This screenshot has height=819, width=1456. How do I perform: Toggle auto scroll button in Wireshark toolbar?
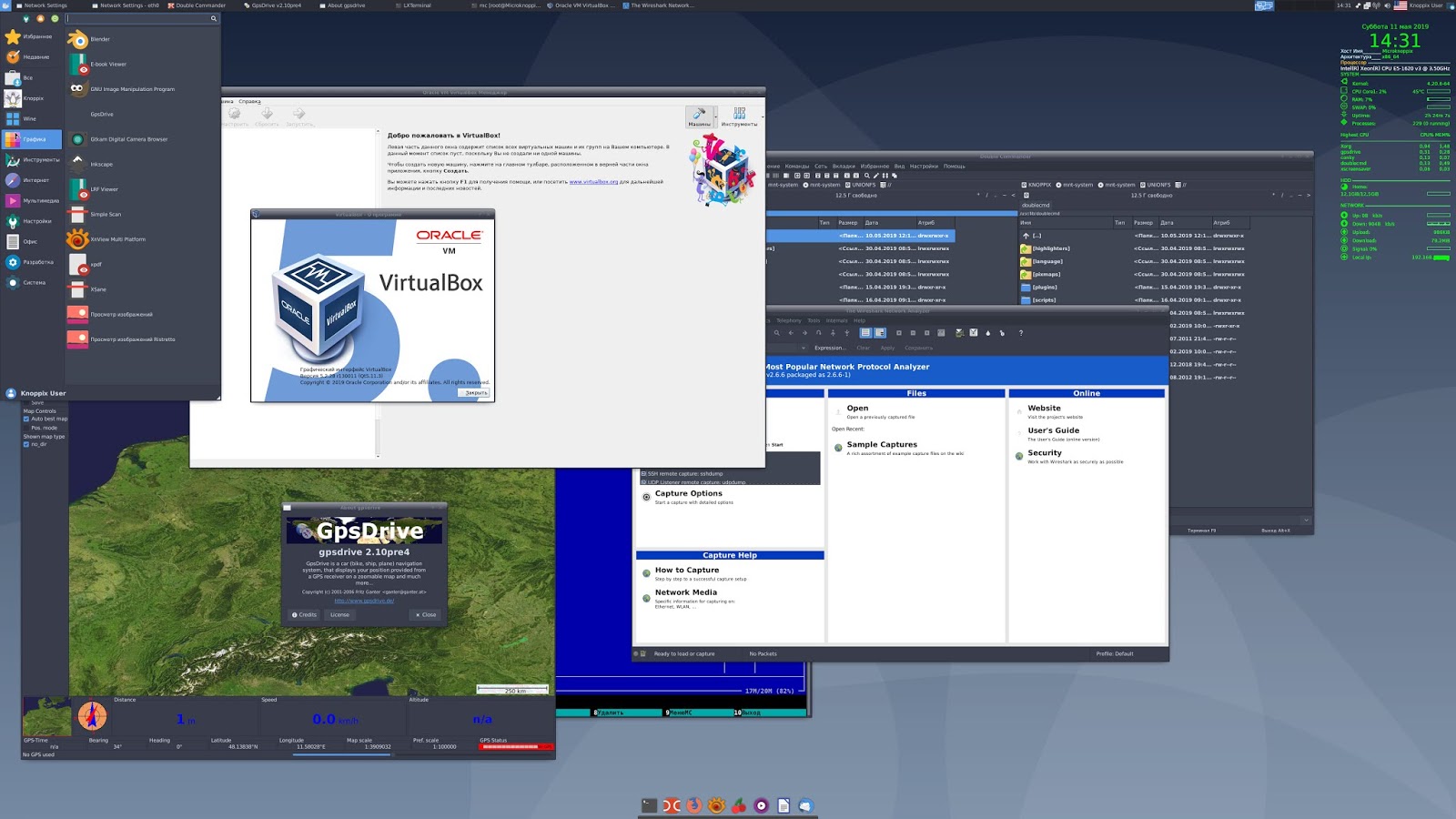(x=880, y=333)
